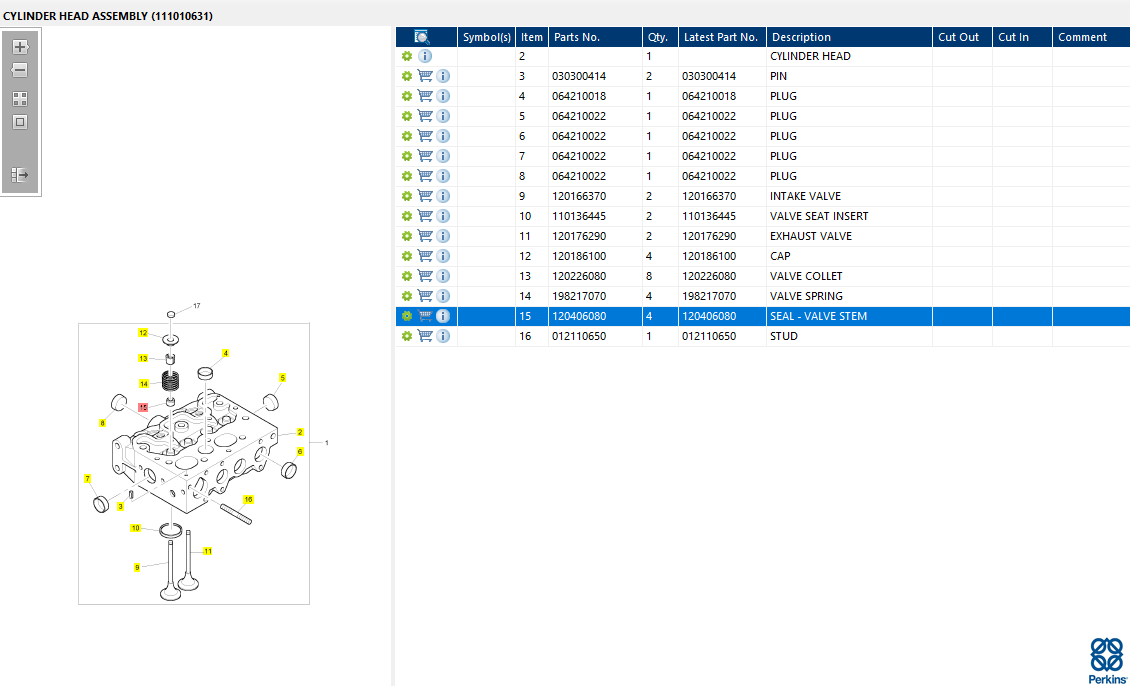Select highlighted callout 15 on diagram
Image resolution: width=1130 pixels, height=686 pixels.
click(x=143, y=407)
